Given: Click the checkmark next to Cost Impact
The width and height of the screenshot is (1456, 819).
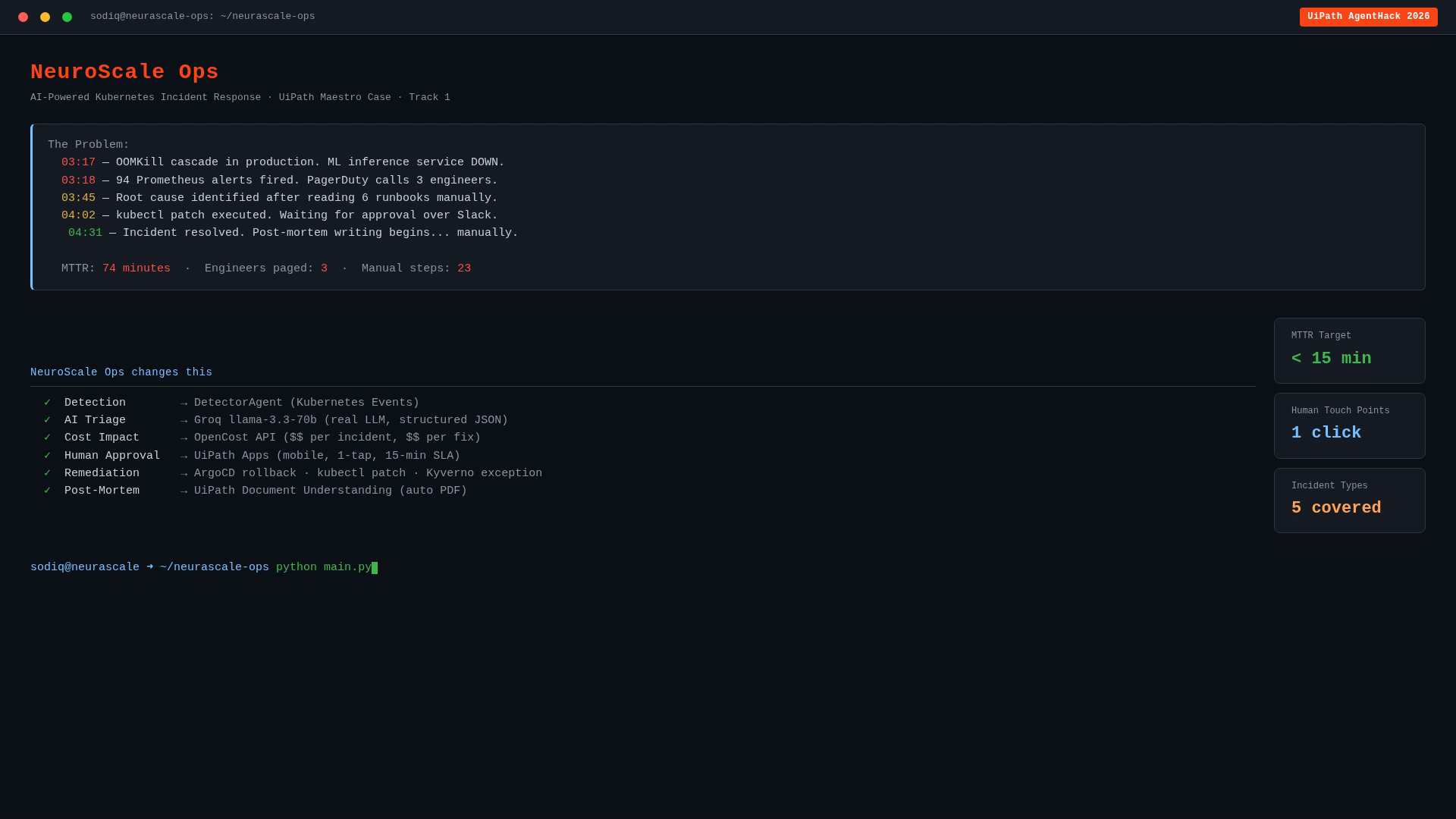Looking at the screenshot, I should (x=47, y=438).
